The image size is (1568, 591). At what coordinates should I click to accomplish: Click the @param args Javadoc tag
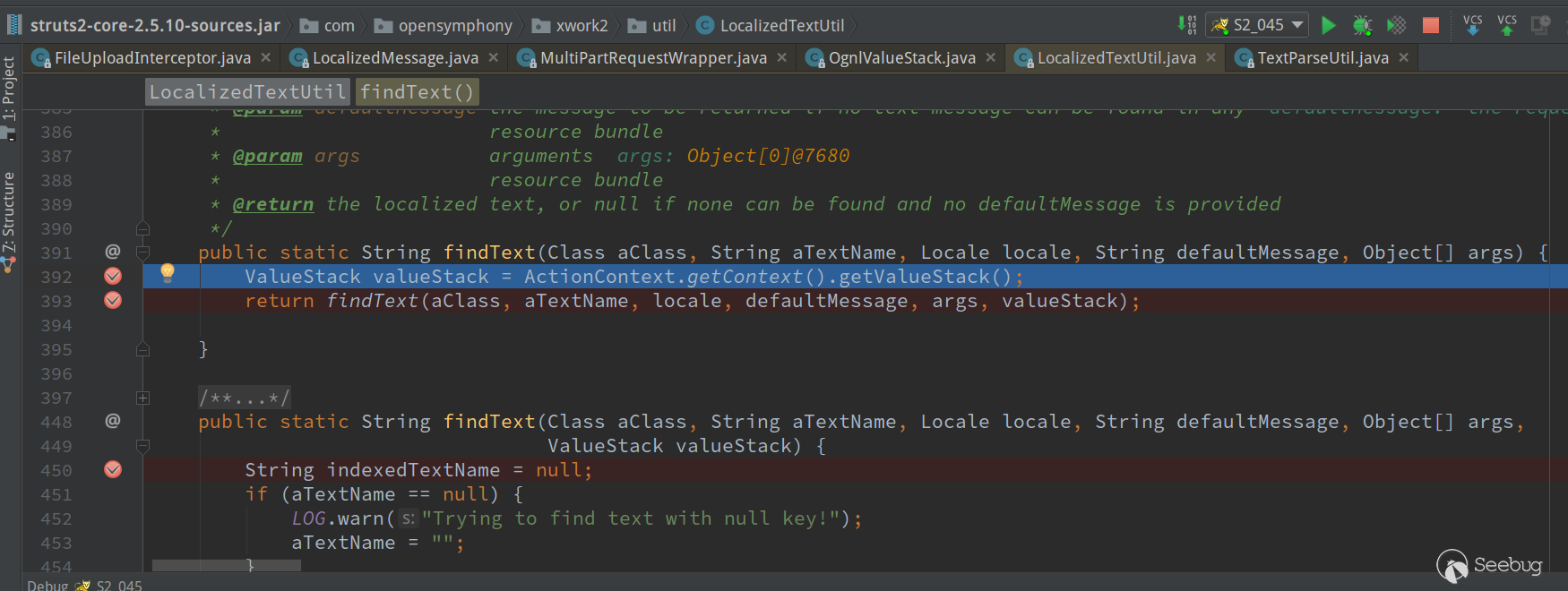[x=267, y=156]
